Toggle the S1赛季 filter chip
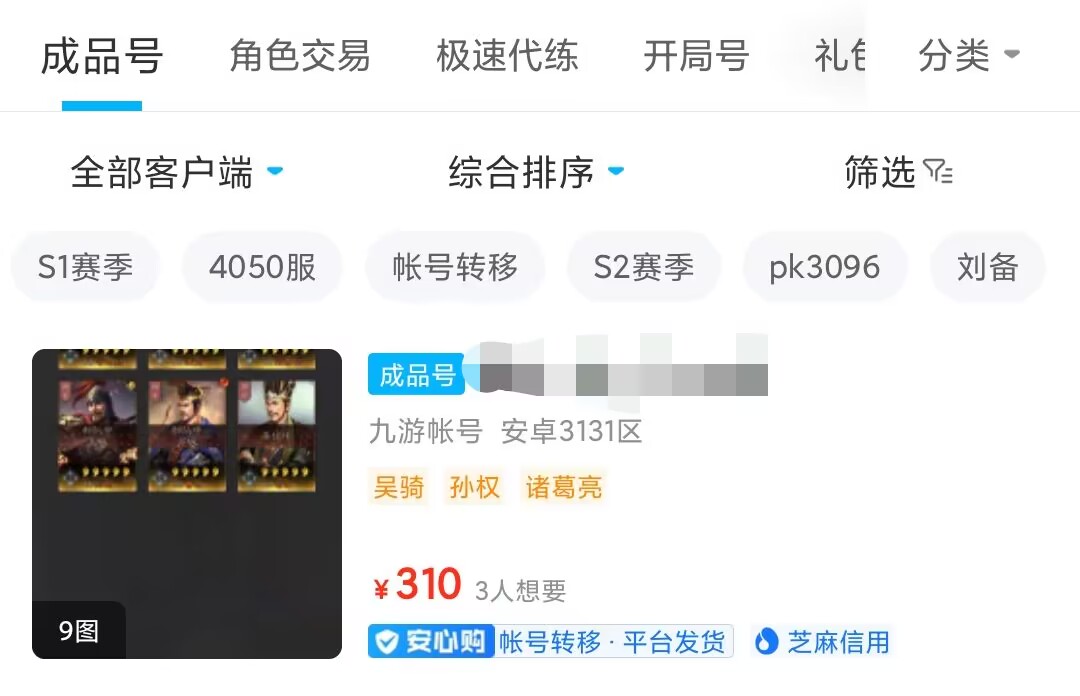 pyautogui.click(x=85, y=267)
